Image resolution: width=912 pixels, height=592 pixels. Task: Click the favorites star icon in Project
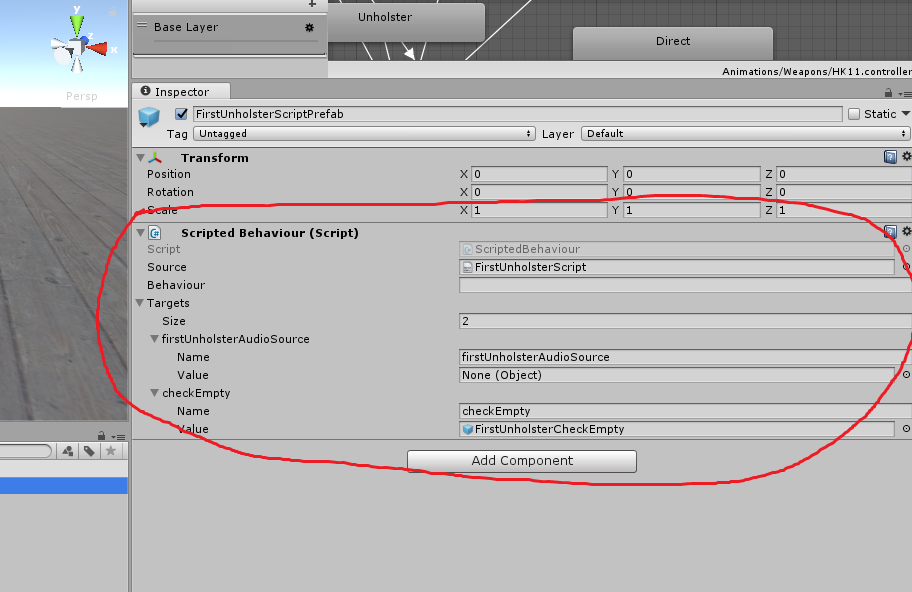[111, 451]
